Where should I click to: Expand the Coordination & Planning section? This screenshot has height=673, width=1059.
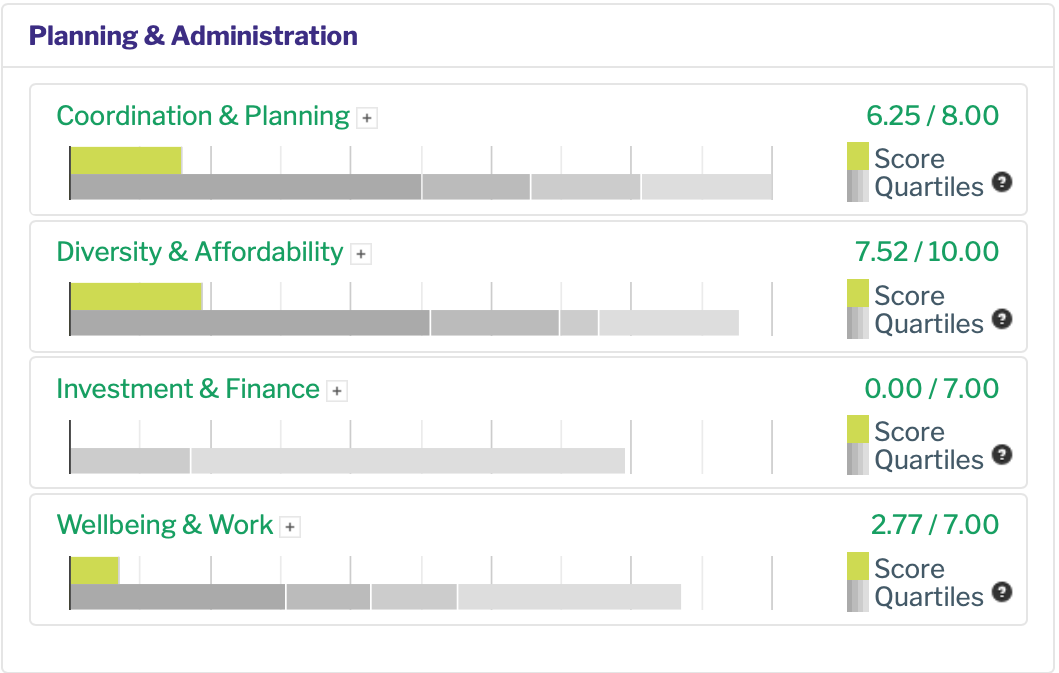point(367,117)
